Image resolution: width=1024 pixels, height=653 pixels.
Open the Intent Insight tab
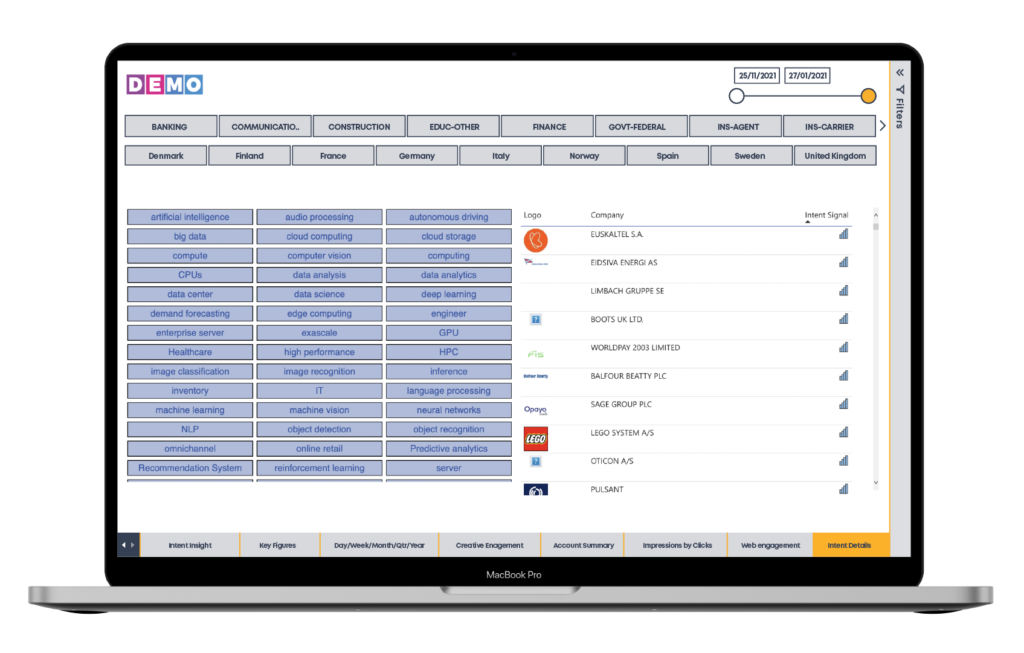tap(190, 545)
